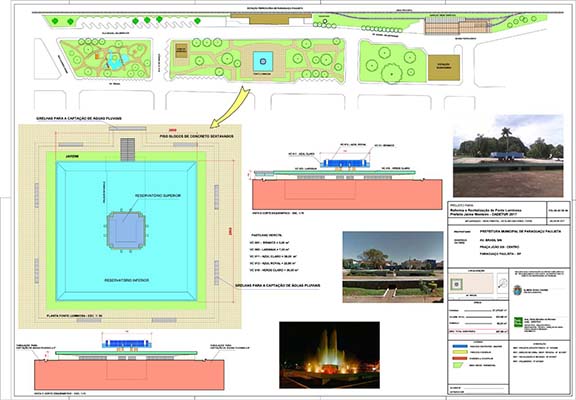Click the blue fountain basin in right cross-section
Image resolution: width=576 pixels, height=400 pixels.
344,163
